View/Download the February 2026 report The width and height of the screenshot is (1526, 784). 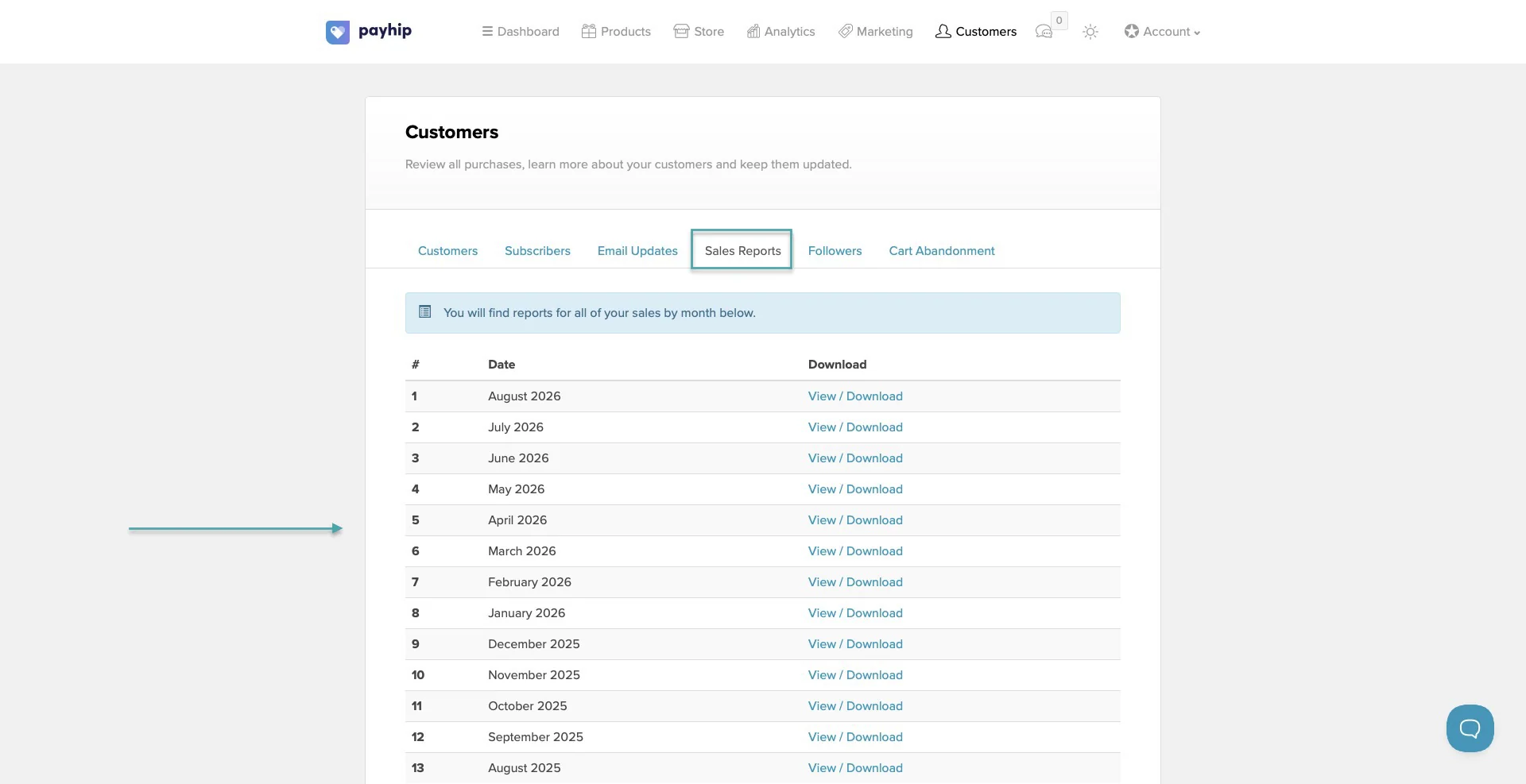[x=855, y=582]
